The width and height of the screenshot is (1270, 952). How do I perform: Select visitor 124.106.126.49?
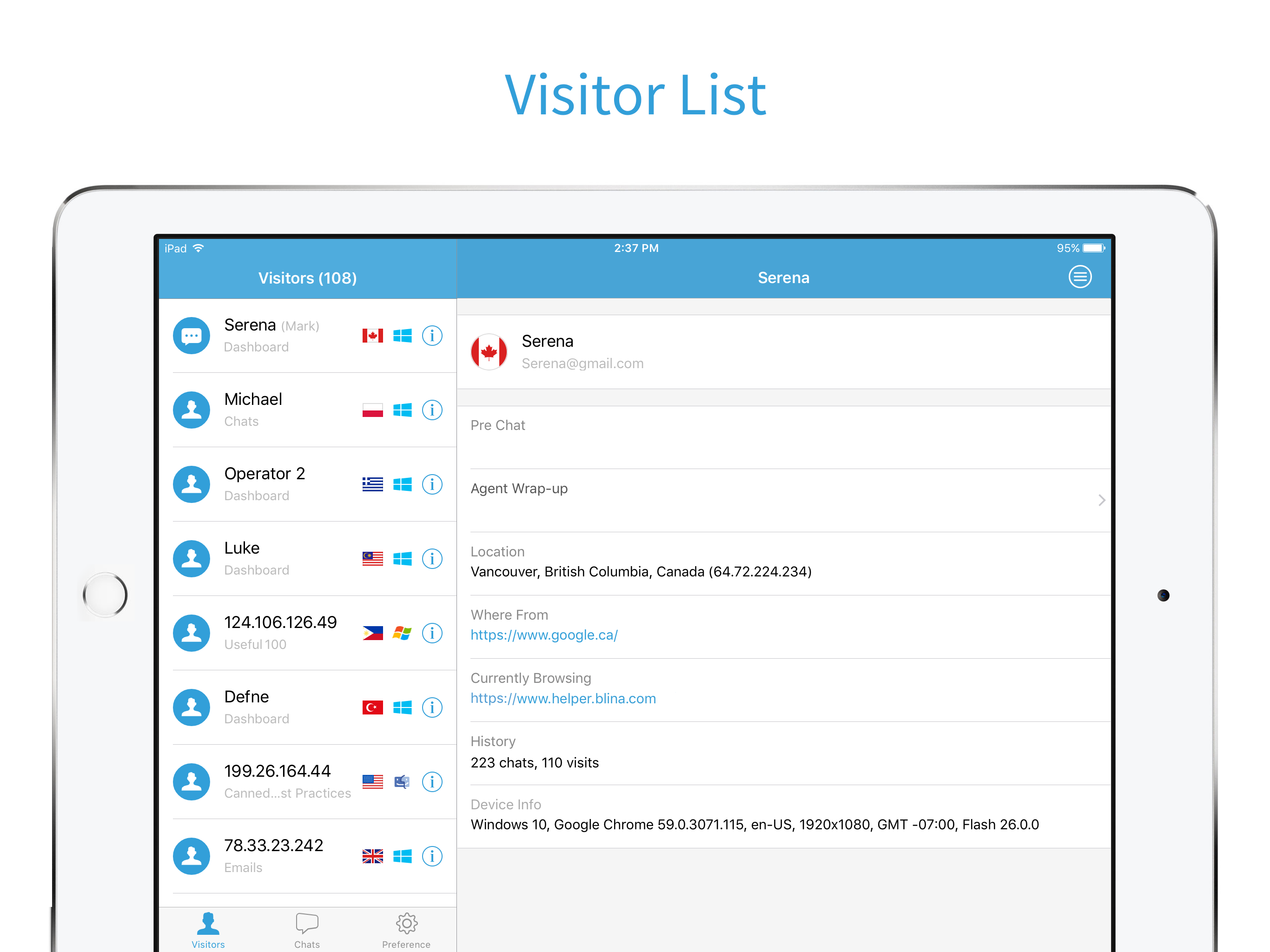(308, 633)
